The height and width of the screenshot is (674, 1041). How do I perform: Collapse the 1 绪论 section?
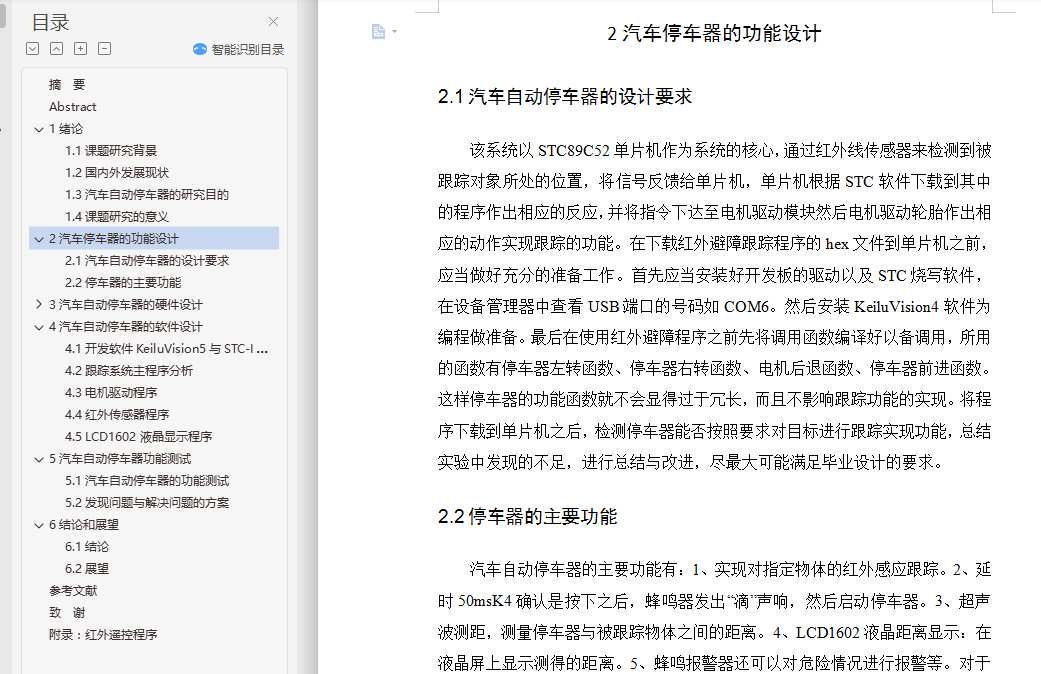39,129
